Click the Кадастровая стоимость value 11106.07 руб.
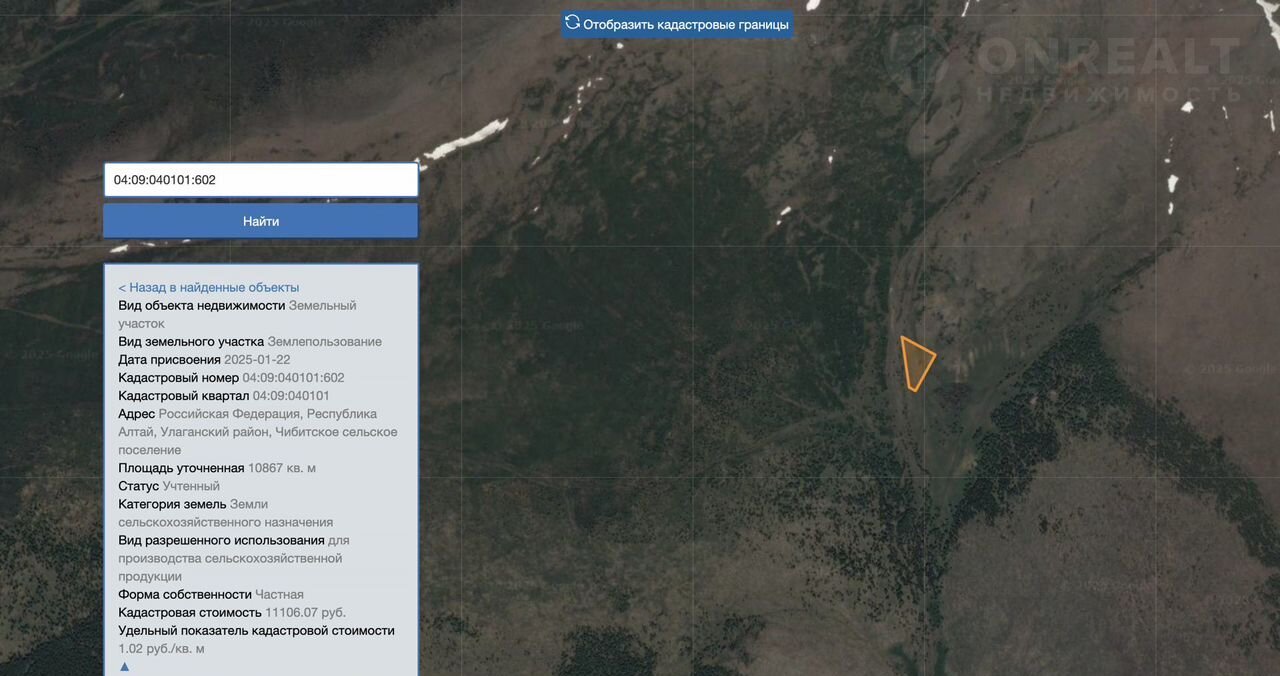Viewport: 1280px width, 676px height. 306,612
